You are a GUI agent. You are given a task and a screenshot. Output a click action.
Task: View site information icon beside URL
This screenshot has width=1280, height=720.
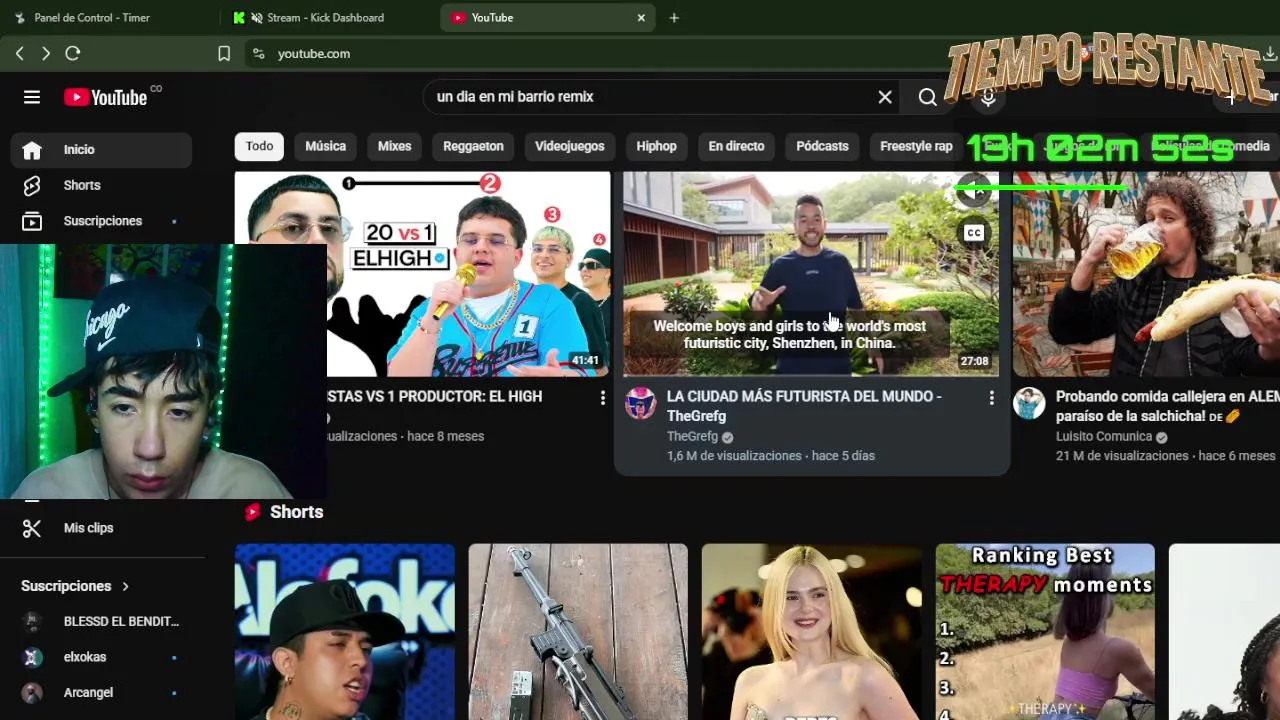coord(258,53)
